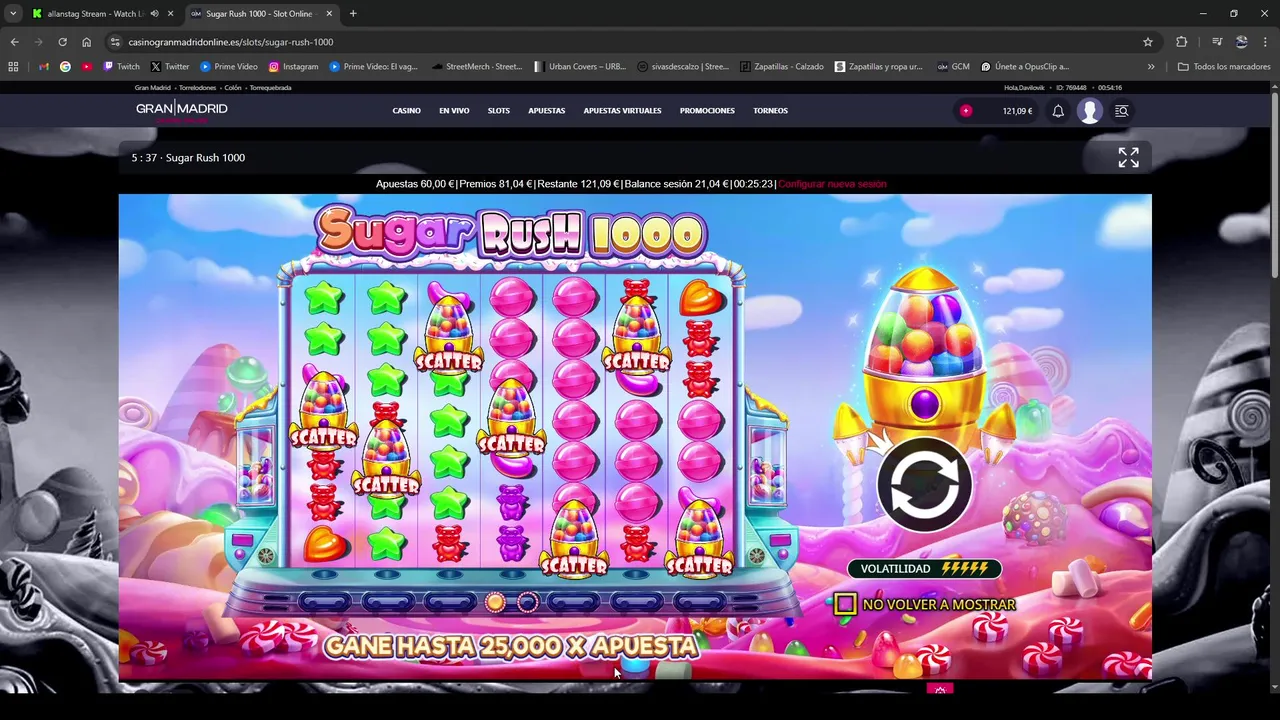
Task: Select the second intro page dot
Action: click(527, 602)
